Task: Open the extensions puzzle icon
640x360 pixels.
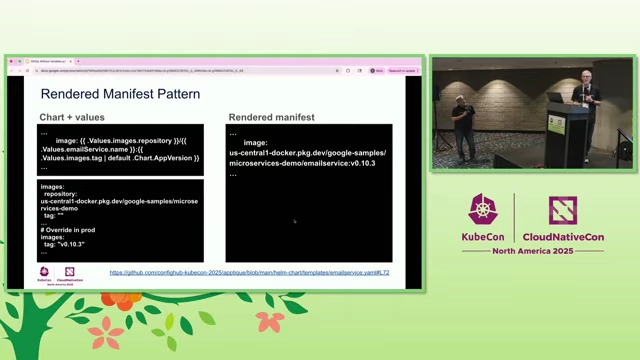Action: click(348, 71)
